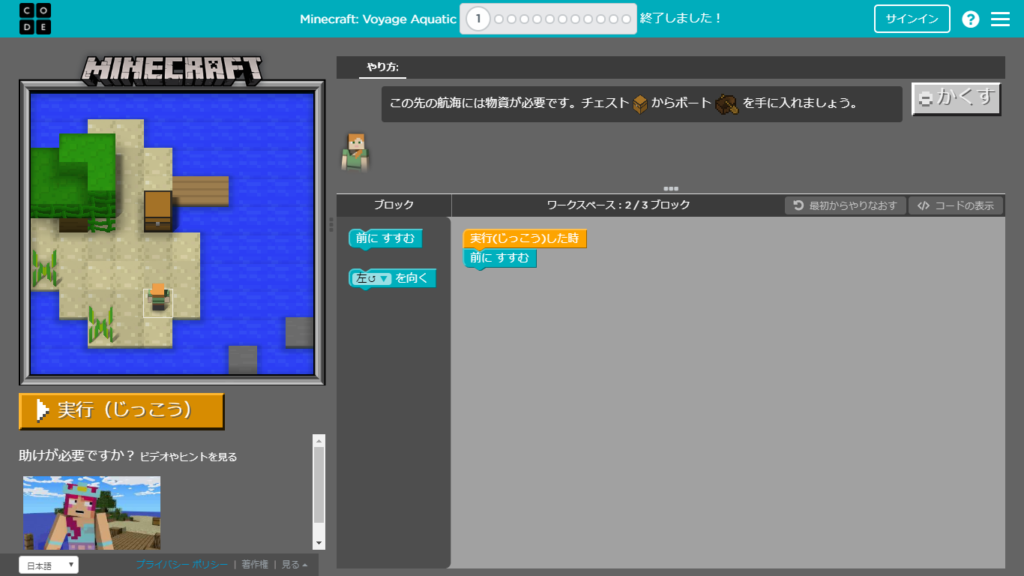Click 最初からやりなおす start over button
1024x576 pixels.
coord(845,206)
